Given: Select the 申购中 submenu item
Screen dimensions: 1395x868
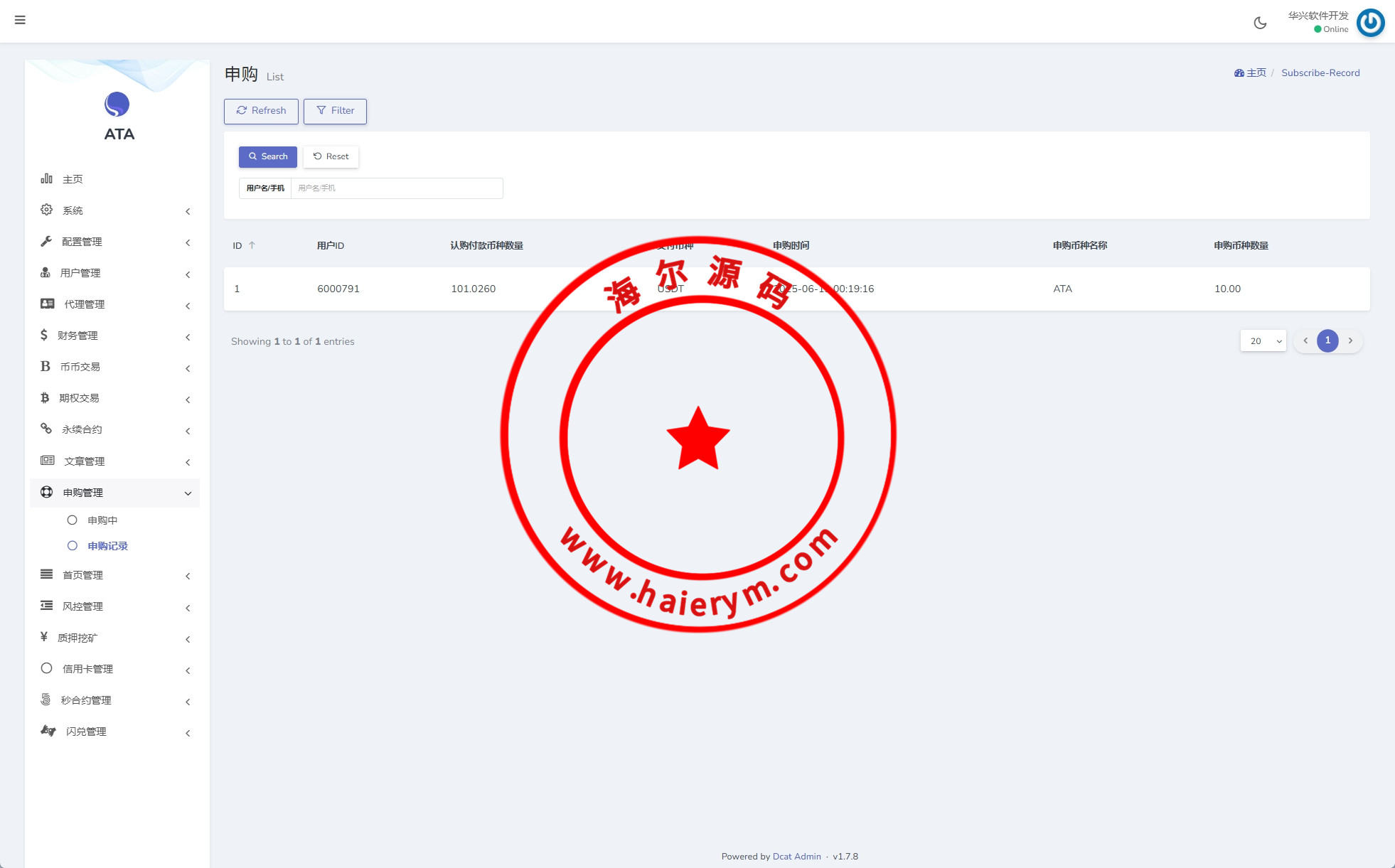Looking at the screenshot, I should (x=102, y=520).
